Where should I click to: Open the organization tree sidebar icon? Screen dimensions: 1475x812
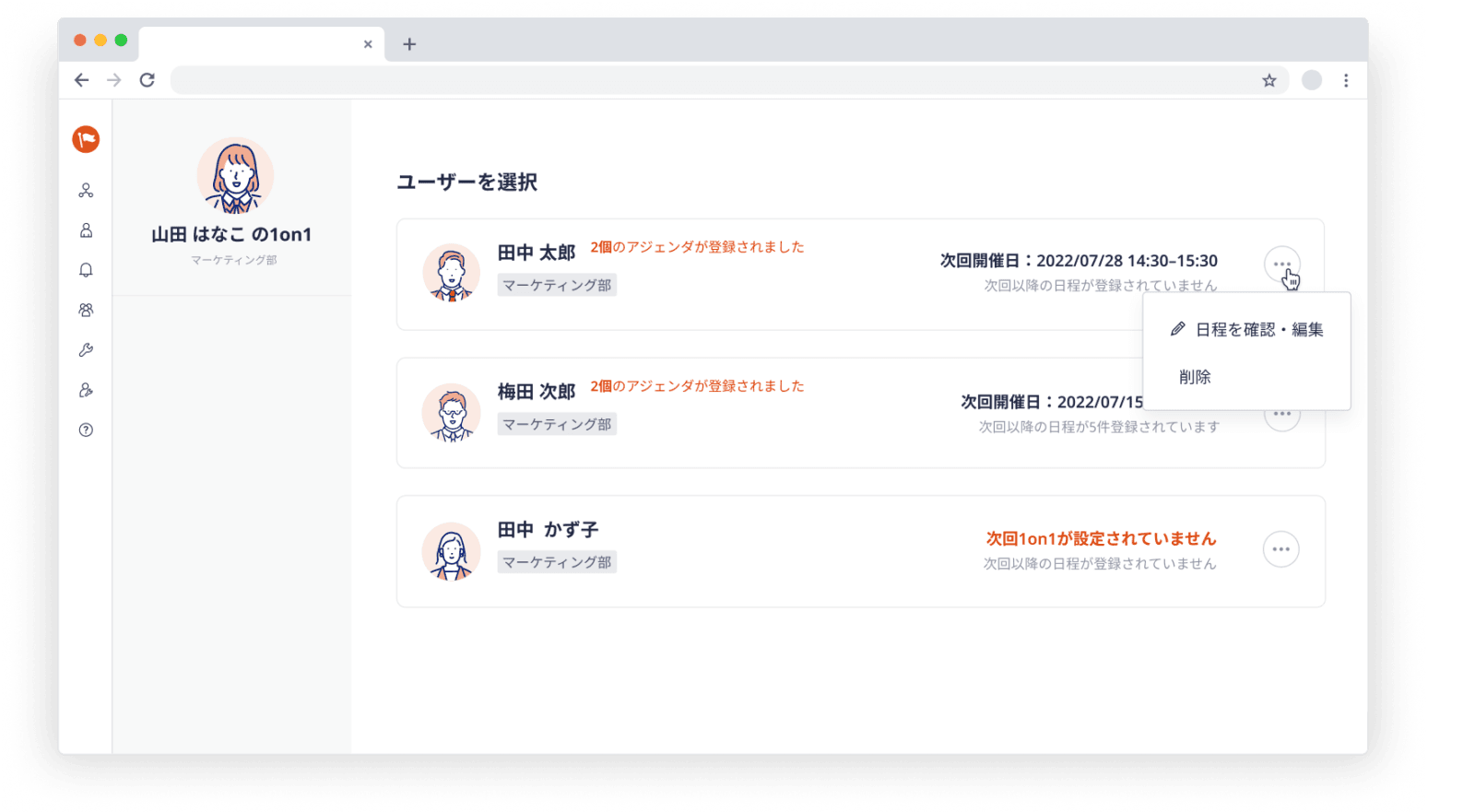(86, 191)
